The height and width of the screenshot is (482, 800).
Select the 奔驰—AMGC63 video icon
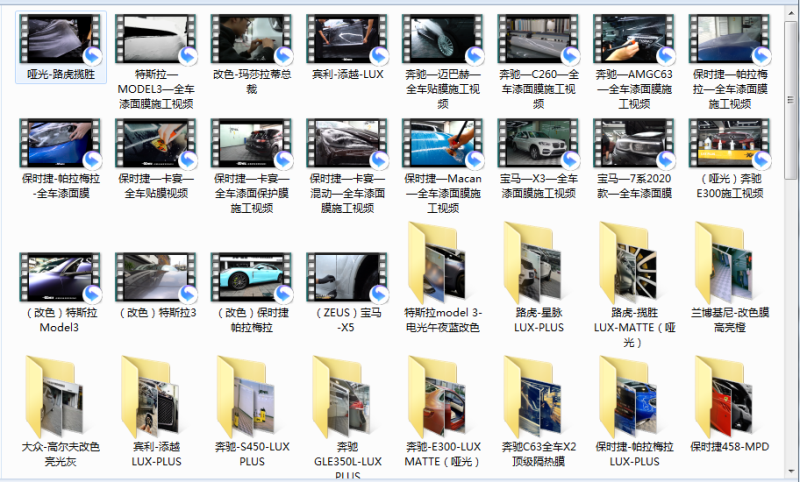(634, 39)
